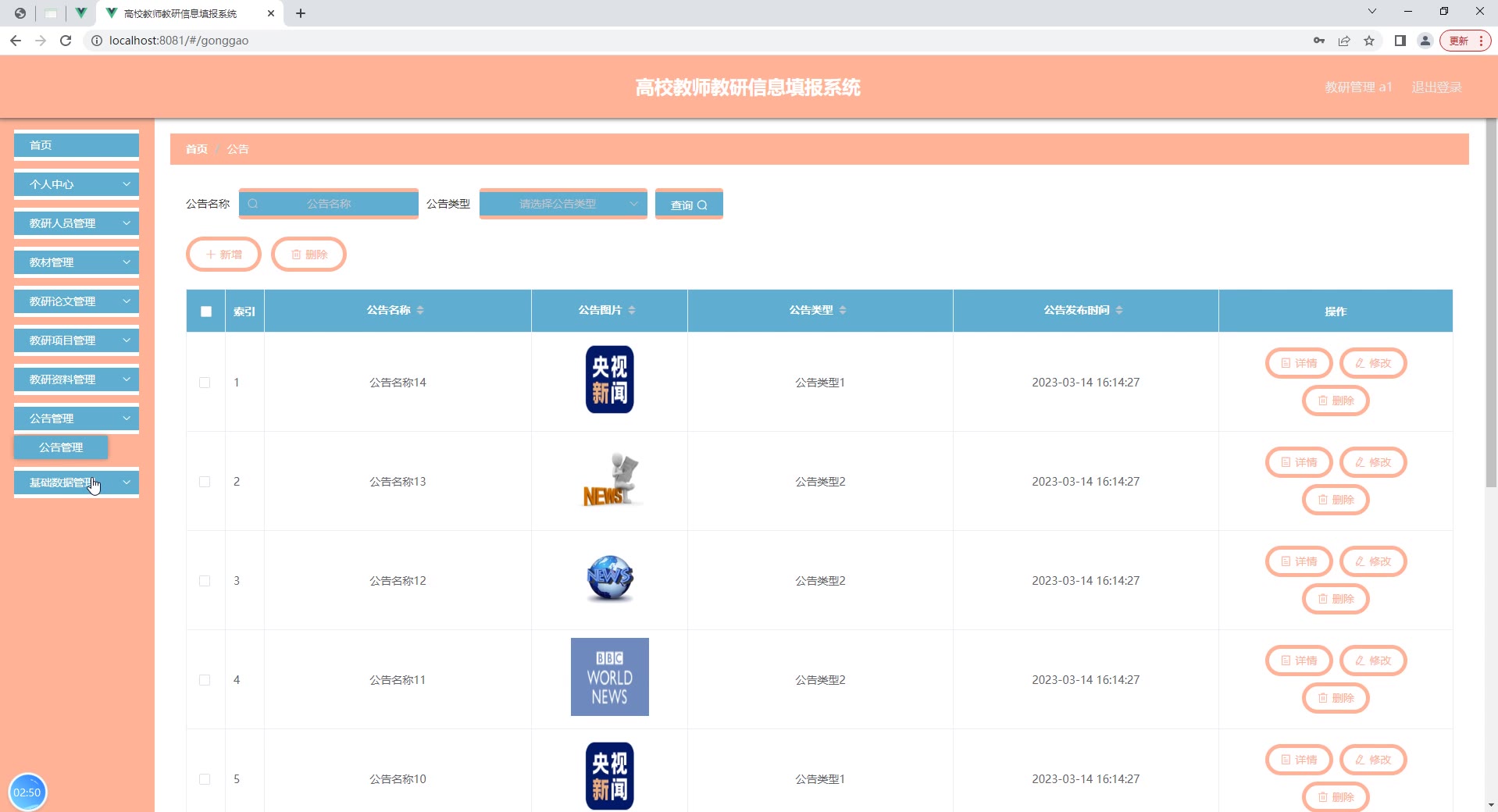
Task: Open the 请选择公告类型 dropdown
Action: pos(563,204)
